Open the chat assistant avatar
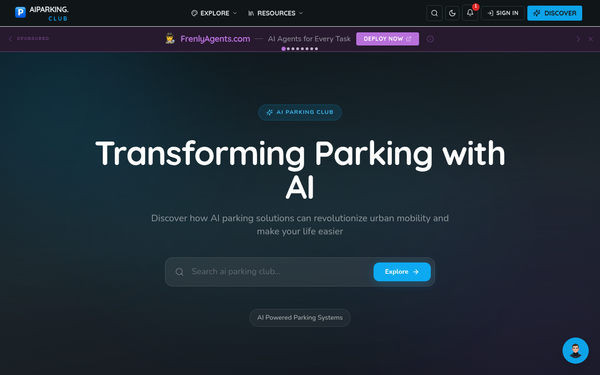 [575, 350]
